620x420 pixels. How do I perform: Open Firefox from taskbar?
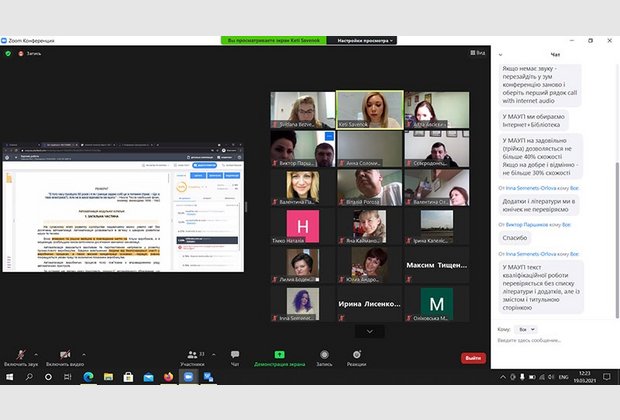(x=168, y=377)
